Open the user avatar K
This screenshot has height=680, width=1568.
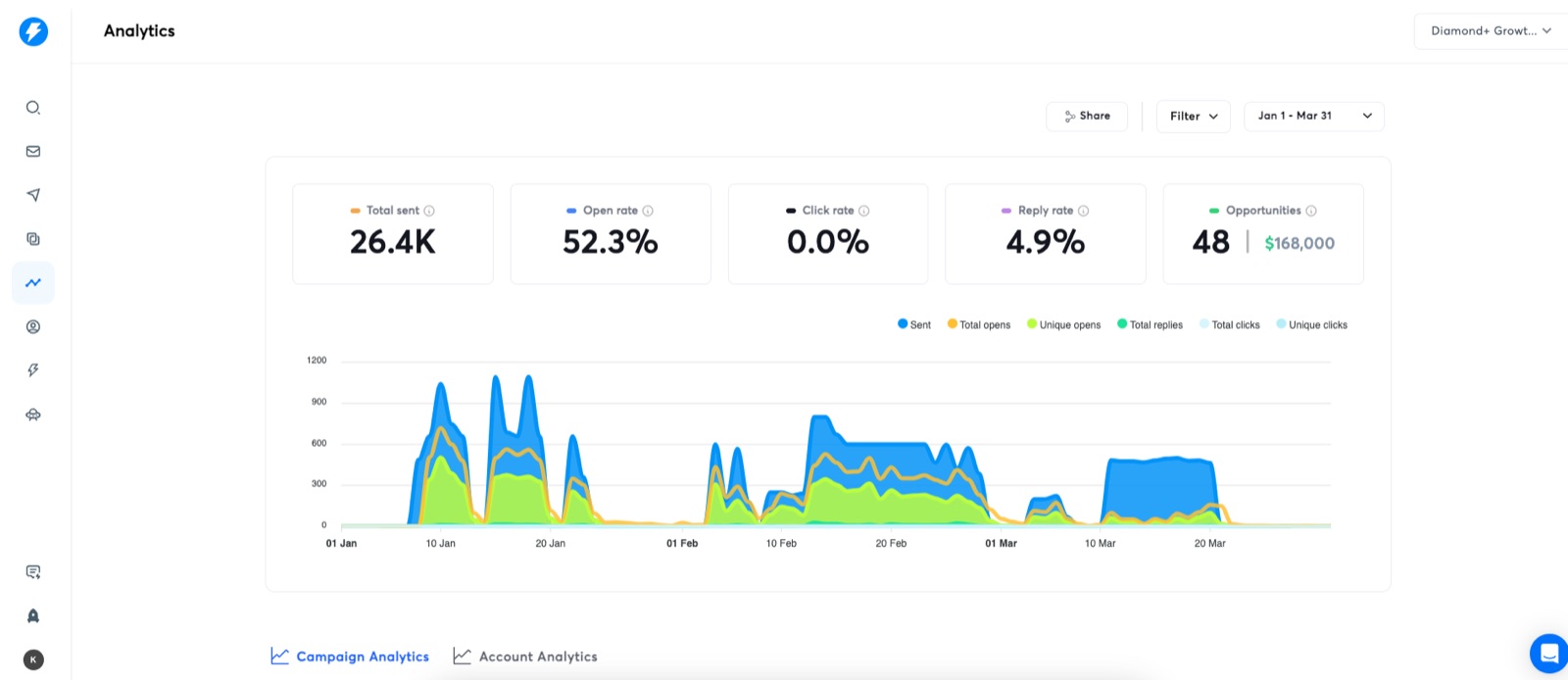pos(33,659)
